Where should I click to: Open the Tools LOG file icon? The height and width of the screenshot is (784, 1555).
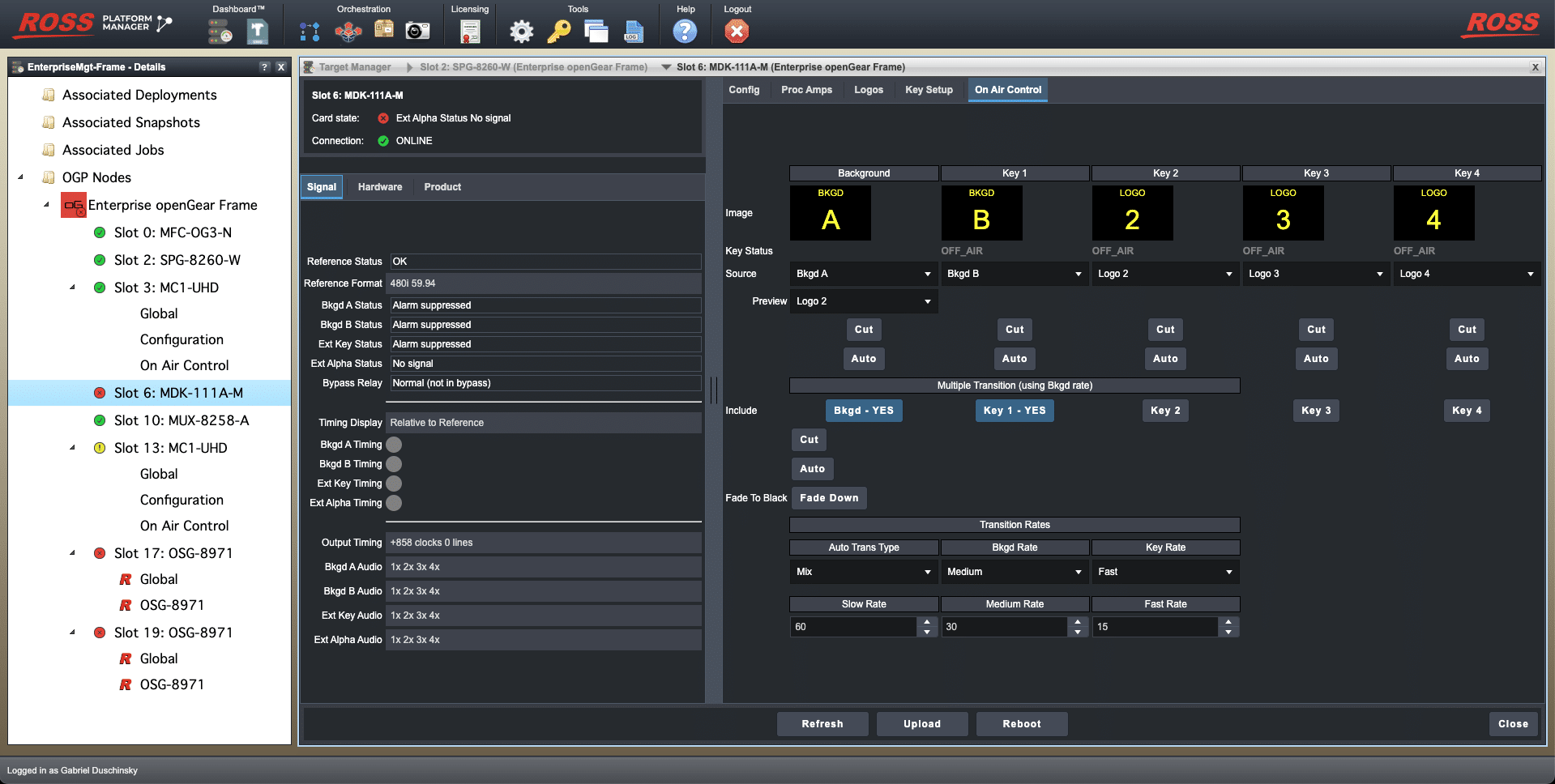(x=634, y=32)
